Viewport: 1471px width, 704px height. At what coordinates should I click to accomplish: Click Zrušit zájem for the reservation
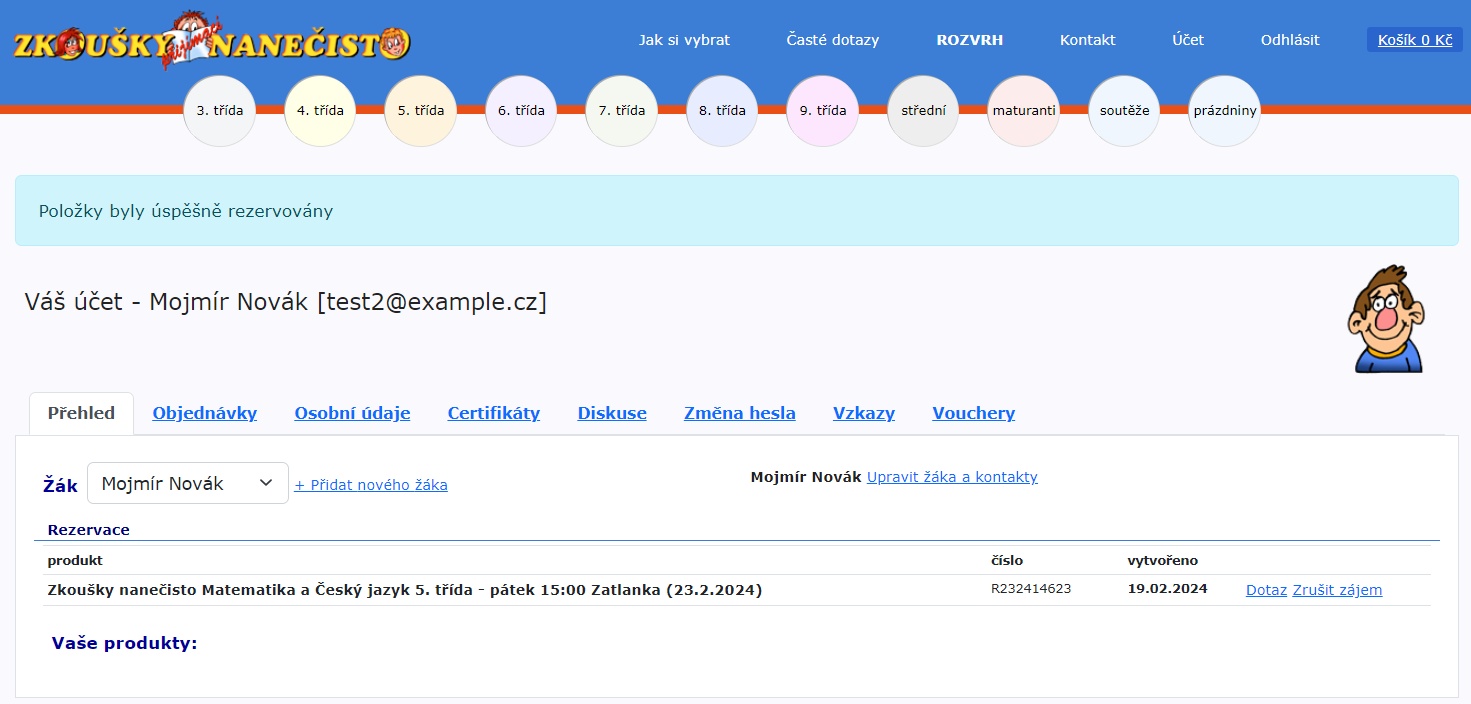pos(1337,590)
